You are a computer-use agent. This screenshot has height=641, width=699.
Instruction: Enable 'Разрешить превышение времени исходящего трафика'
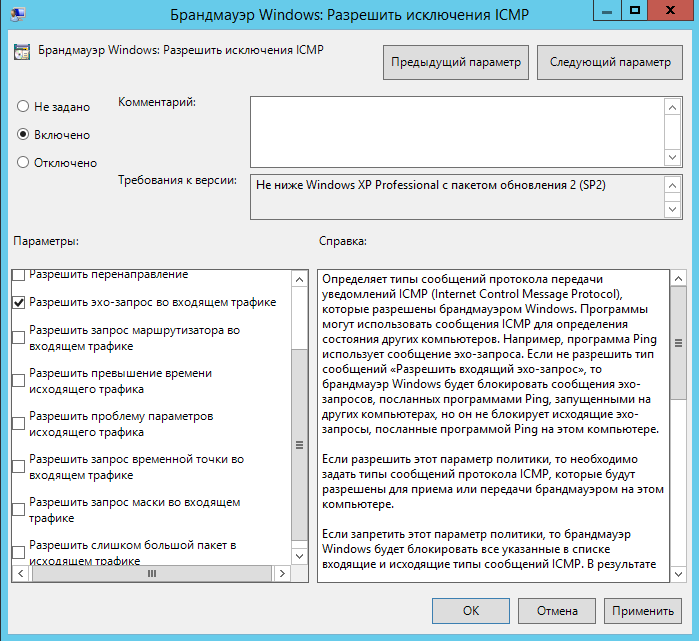(18, 380)
